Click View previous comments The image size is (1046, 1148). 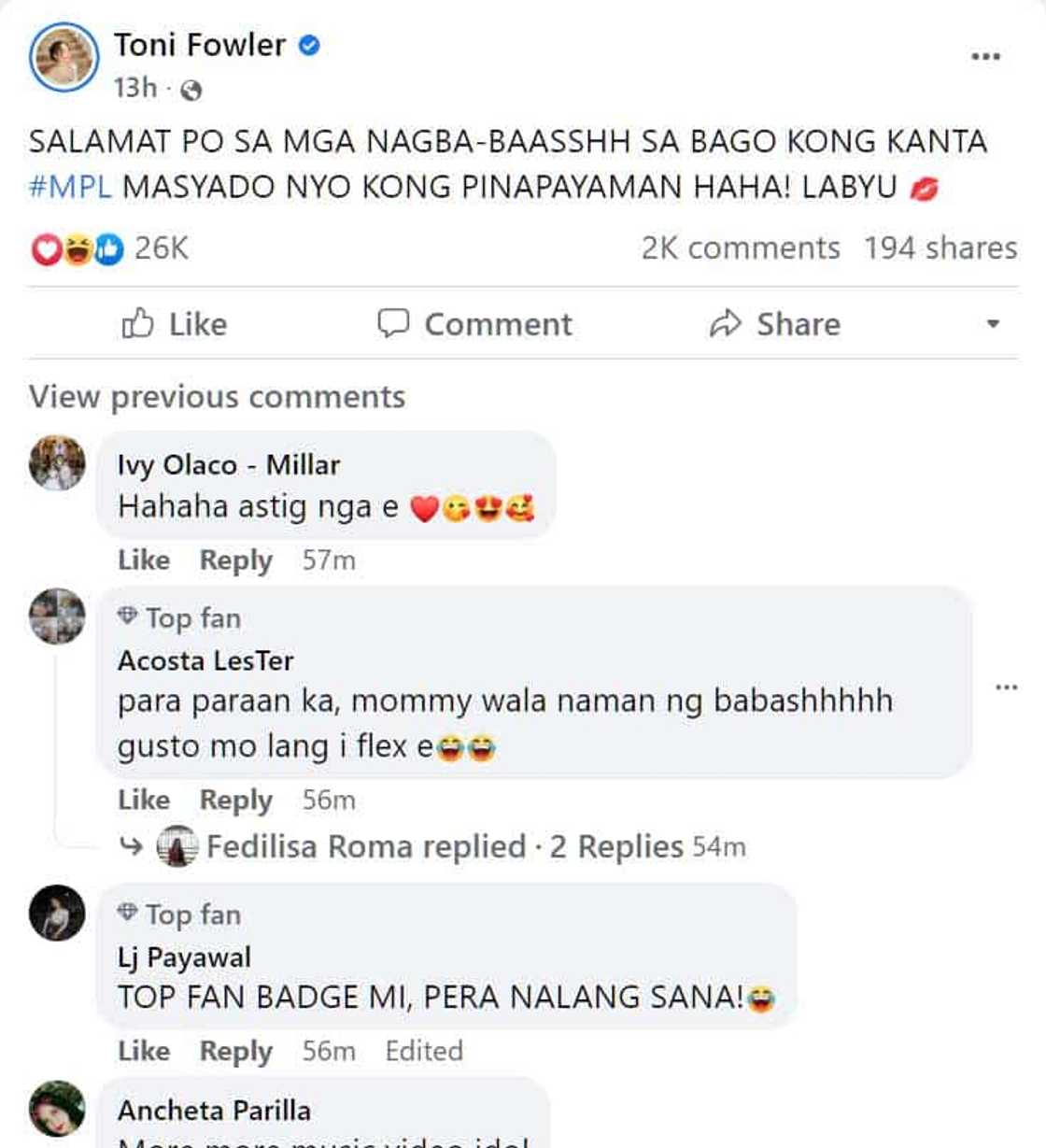coord(216,396)
